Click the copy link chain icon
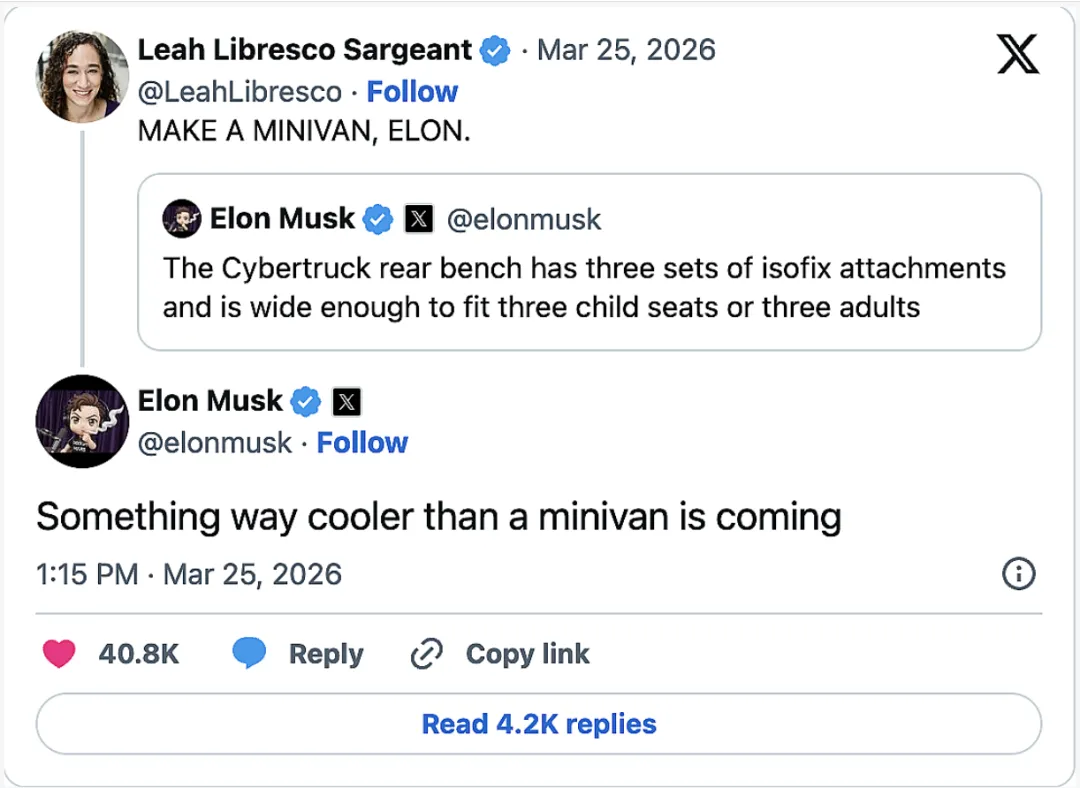The width and height of the screenshot is (1080, 788). (x=427, y=654)
